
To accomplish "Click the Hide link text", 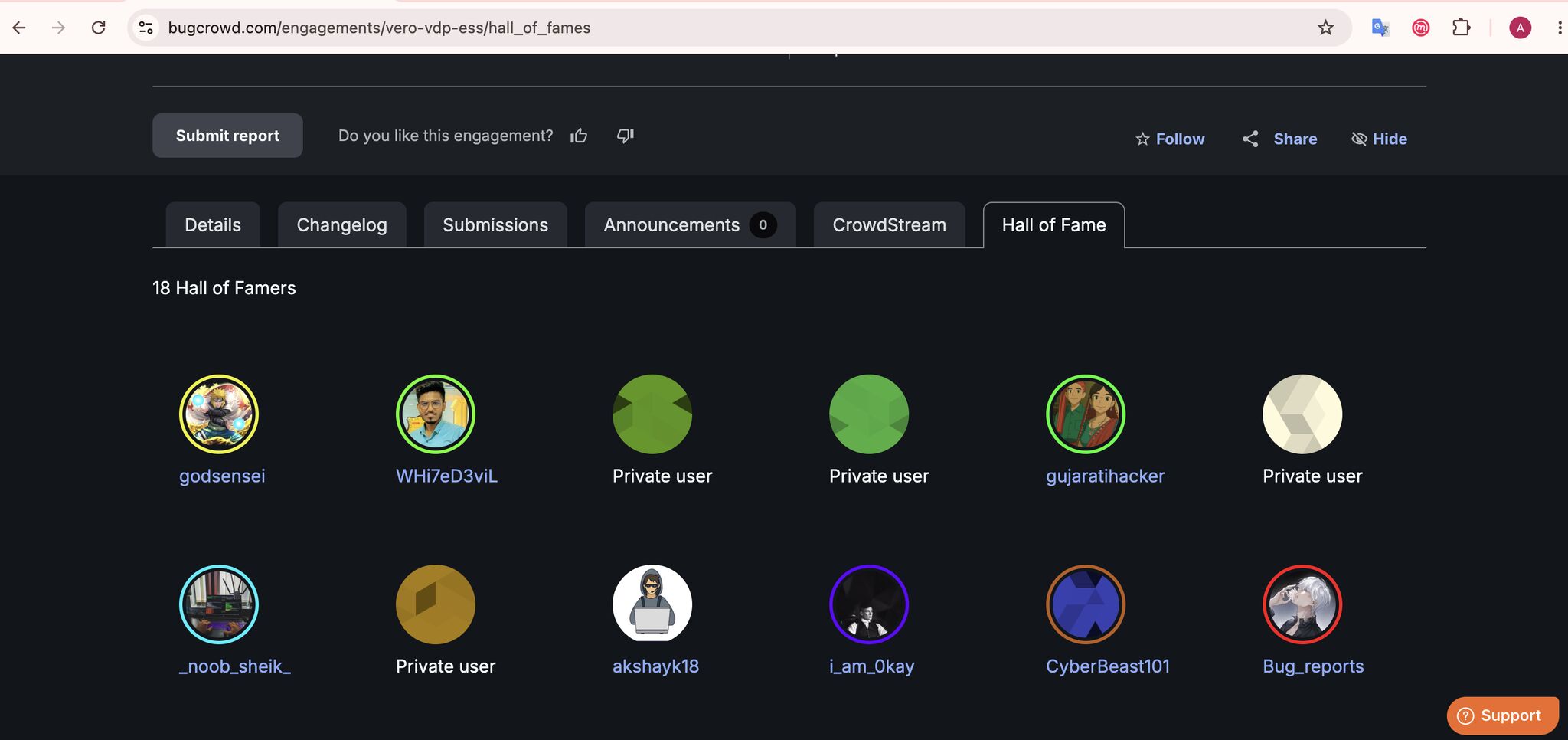I will pyautogui.click(x=1390, y=139).
